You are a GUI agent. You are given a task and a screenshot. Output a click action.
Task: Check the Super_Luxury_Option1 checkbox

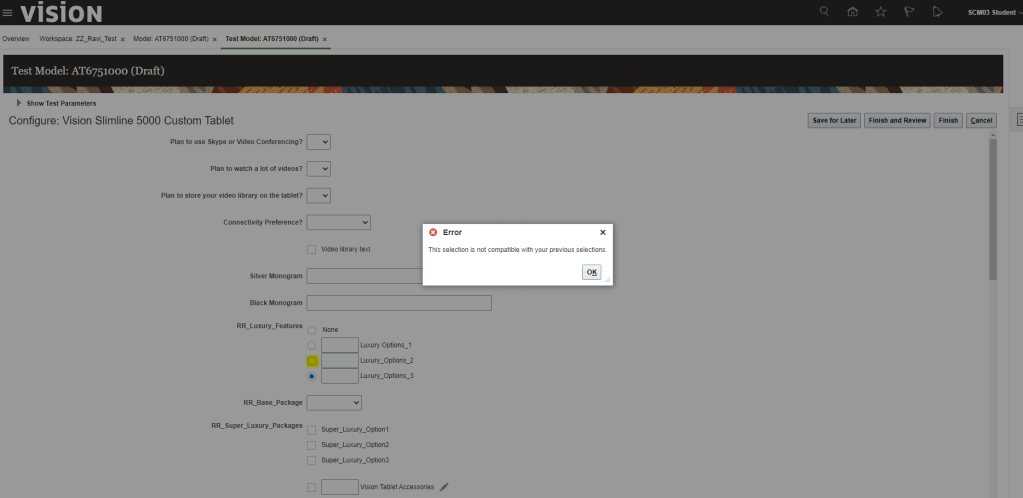point(312,429)
